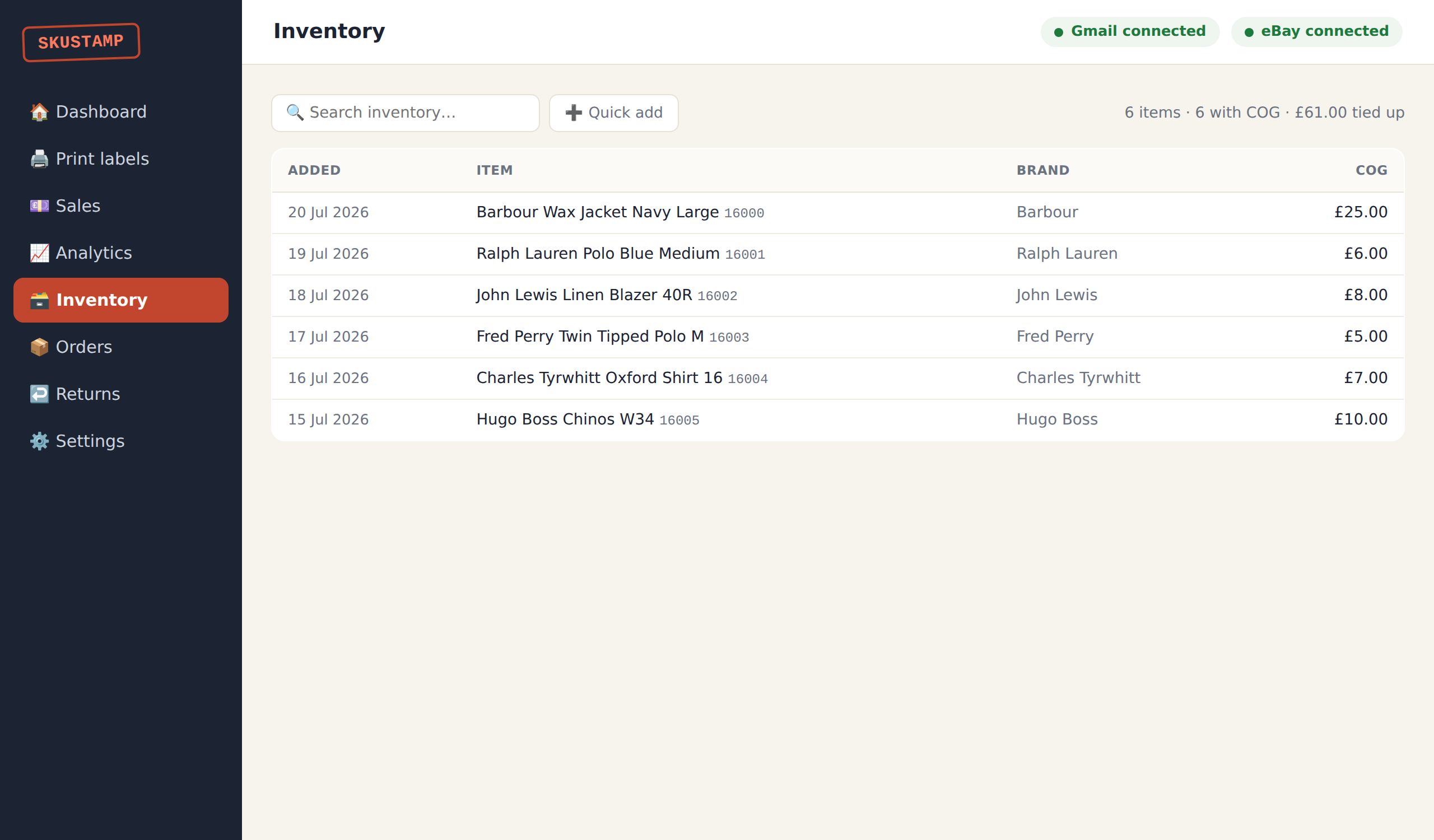Open the Dashboard menu item
The height and width of the screenshot is (840, 1434).
[x=121, y=112]
